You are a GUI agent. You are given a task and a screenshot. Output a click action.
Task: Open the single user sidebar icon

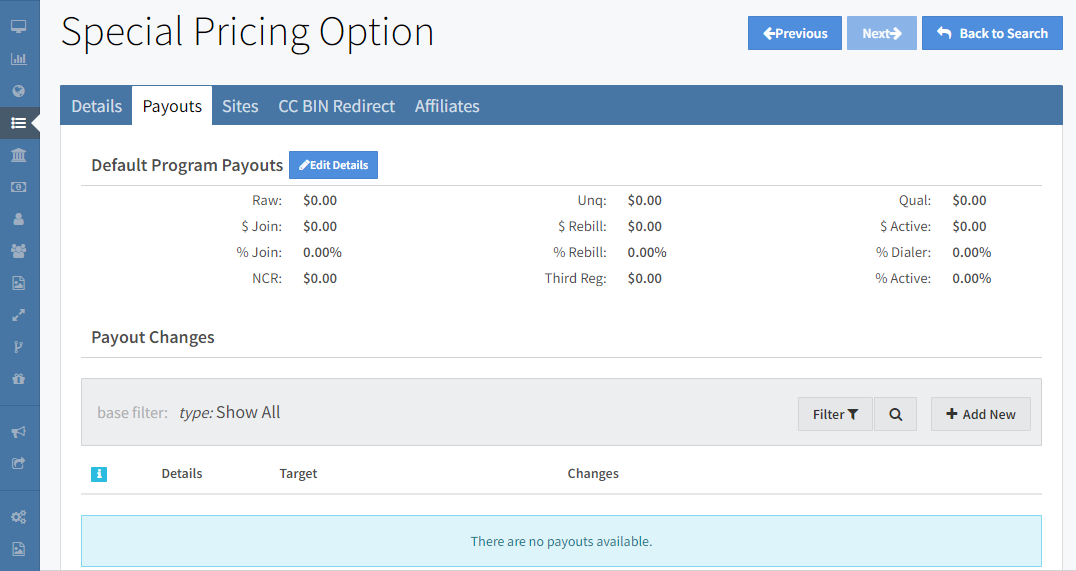coord(18,219)
